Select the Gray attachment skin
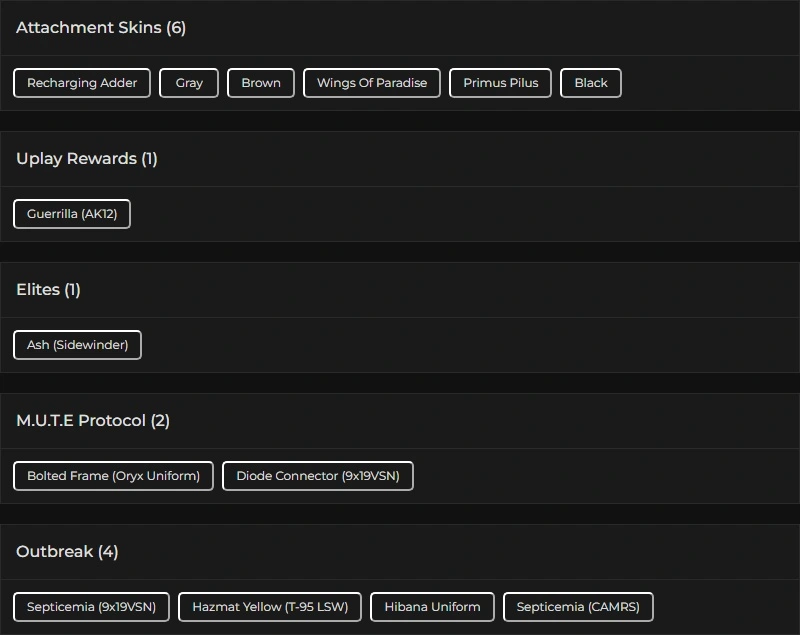Image resolution: width=800 pixels, height=635 pixels. (189, 83)
